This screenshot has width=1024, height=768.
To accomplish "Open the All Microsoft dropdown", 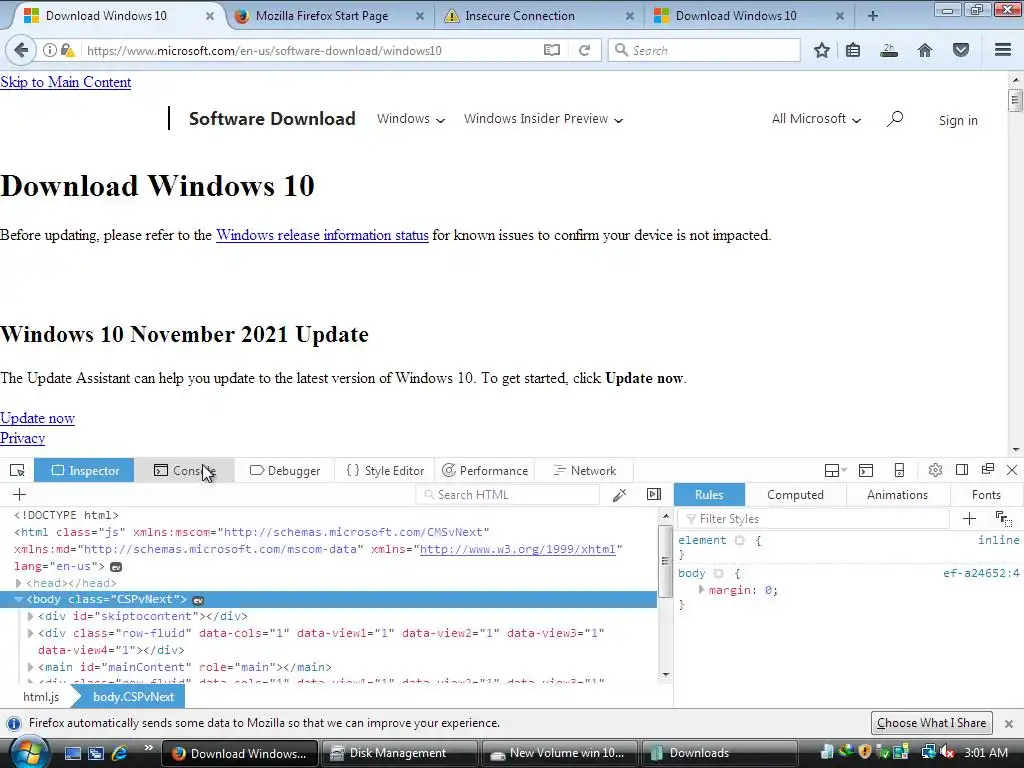I will point(816,119).
